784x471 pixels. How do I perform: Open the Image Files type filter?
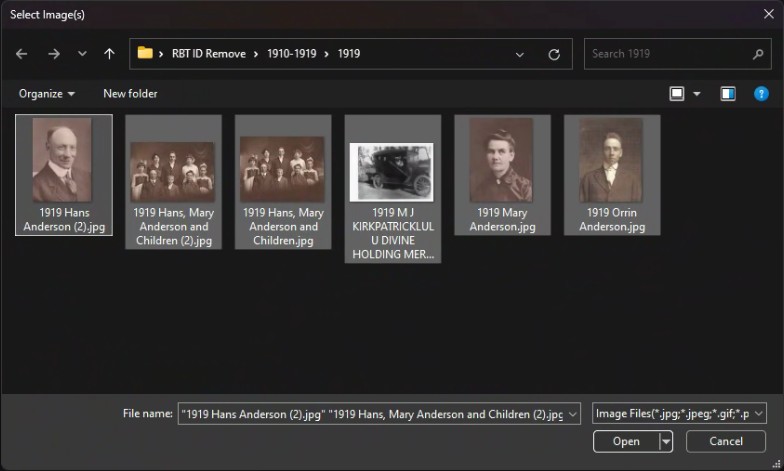[679, 414]
